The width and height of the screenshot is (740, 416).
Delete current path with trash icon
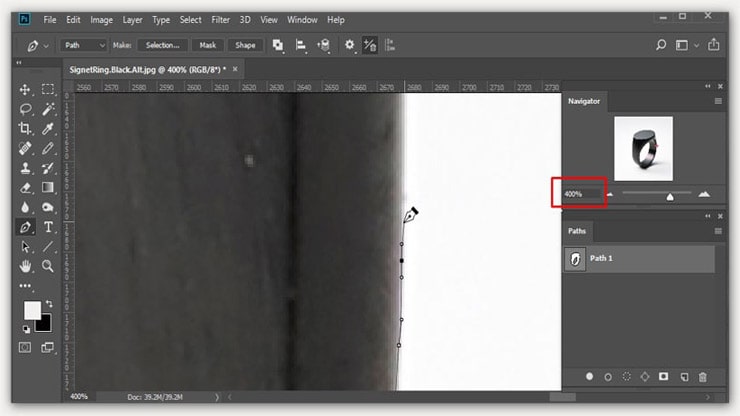point(702,377)
